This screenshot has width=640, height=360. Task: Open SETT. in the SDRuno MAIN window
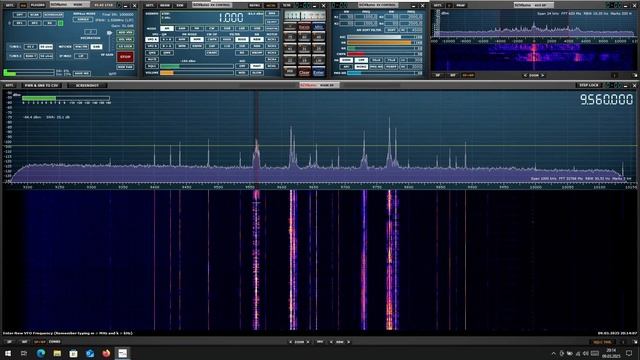coord(9,5)
